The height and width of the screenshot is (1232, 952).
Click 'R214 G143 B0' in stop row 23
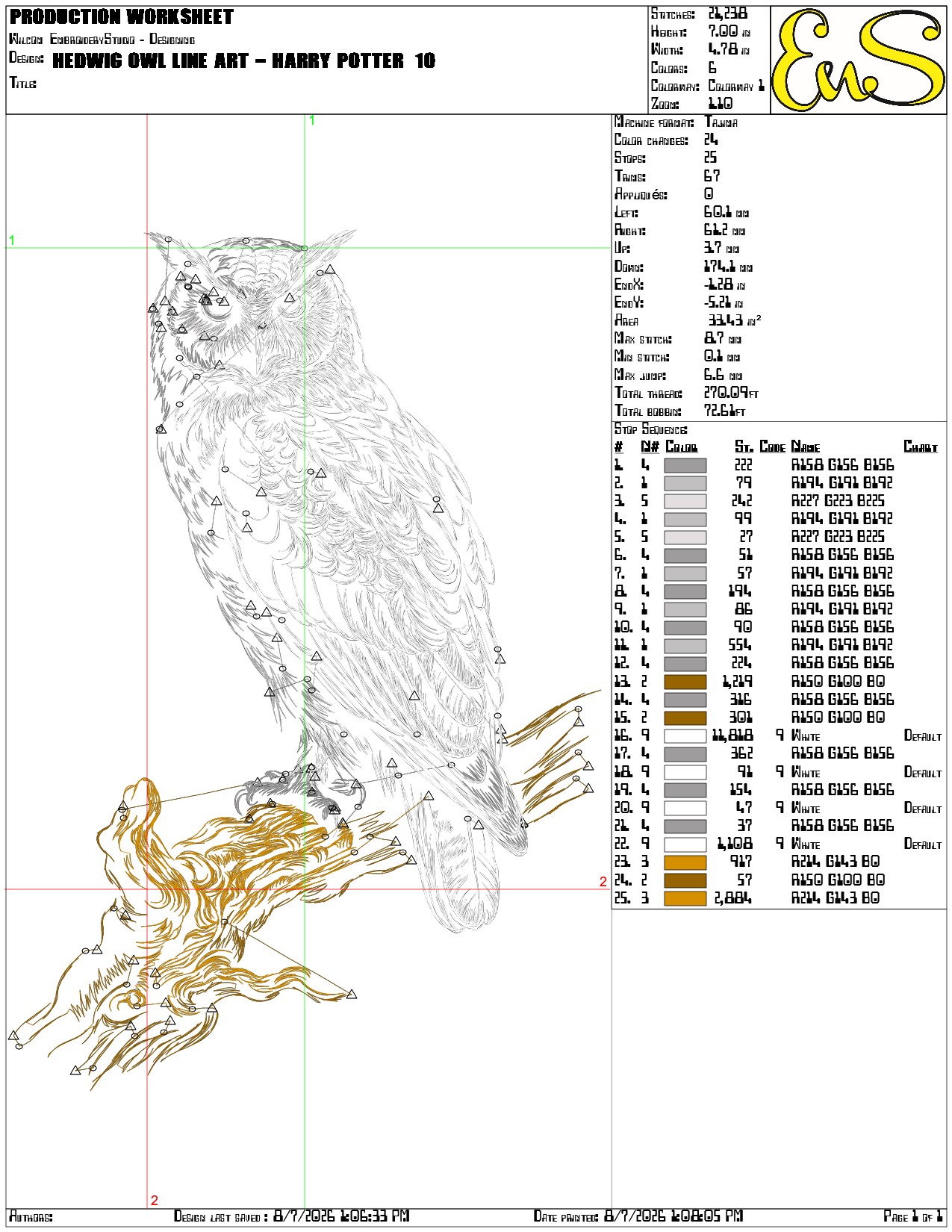pyautogui.click(x=836, y=862)
